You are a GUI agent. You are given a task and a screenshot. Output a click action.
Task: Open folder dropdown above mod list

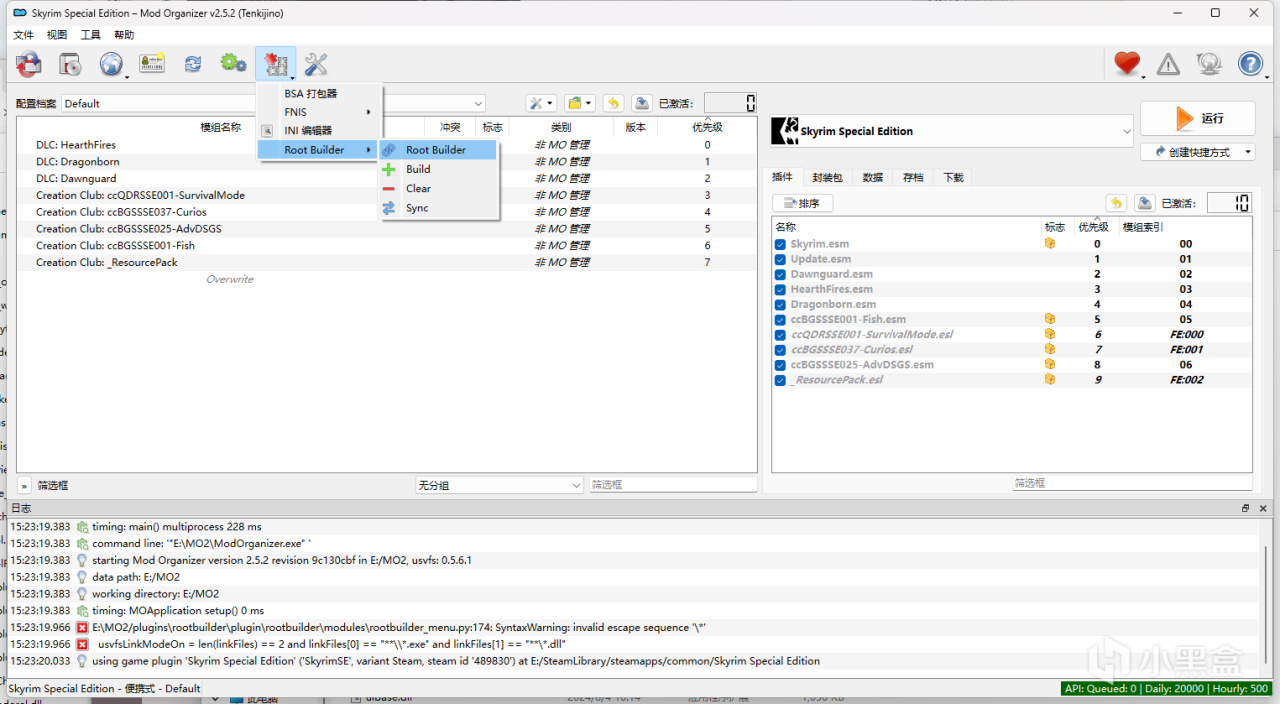pyautogui.click(x=579, y=103)
